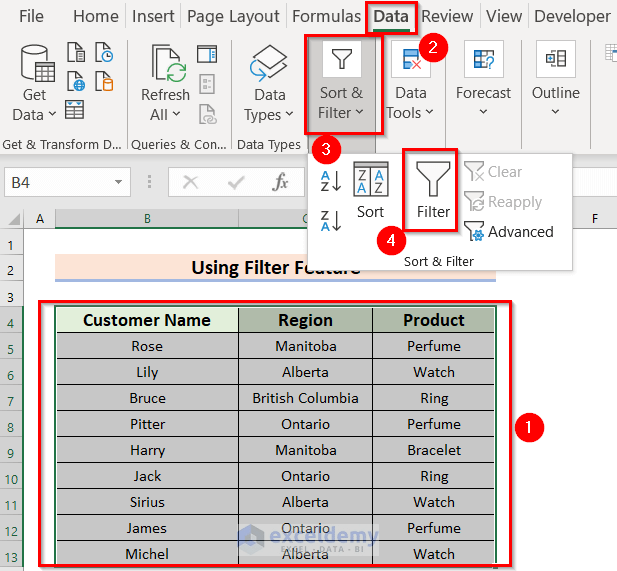Select column B header
617x571 pixels.
tap(147, 218)
